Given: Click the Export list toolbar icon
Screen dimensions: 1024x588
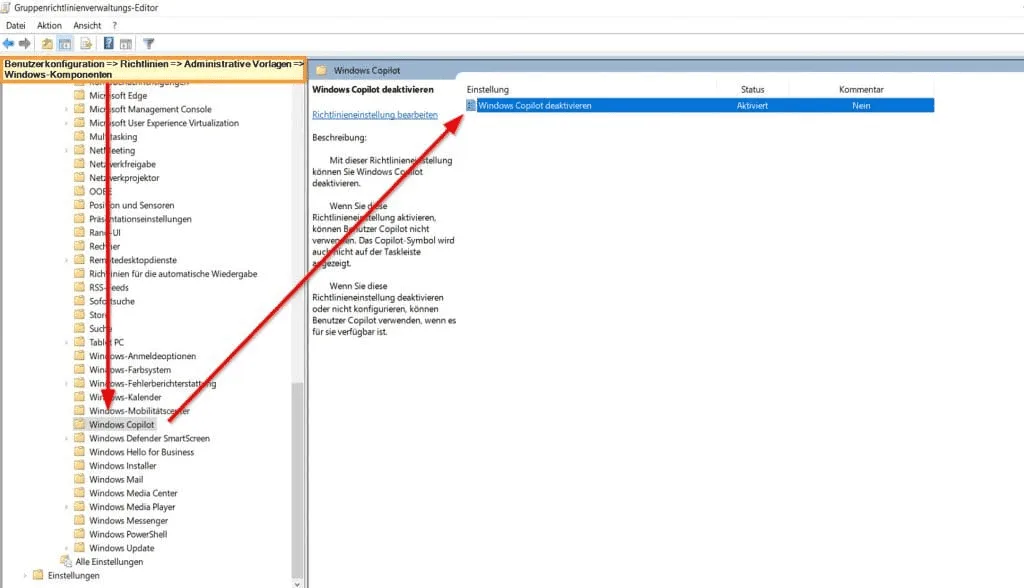Looking at the screenshot, I should [86, 43].
